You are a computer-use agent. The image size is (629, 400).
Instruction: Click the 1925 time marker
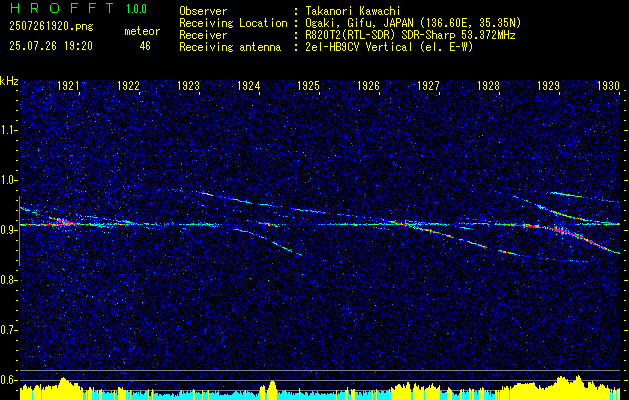click(308, 85)
